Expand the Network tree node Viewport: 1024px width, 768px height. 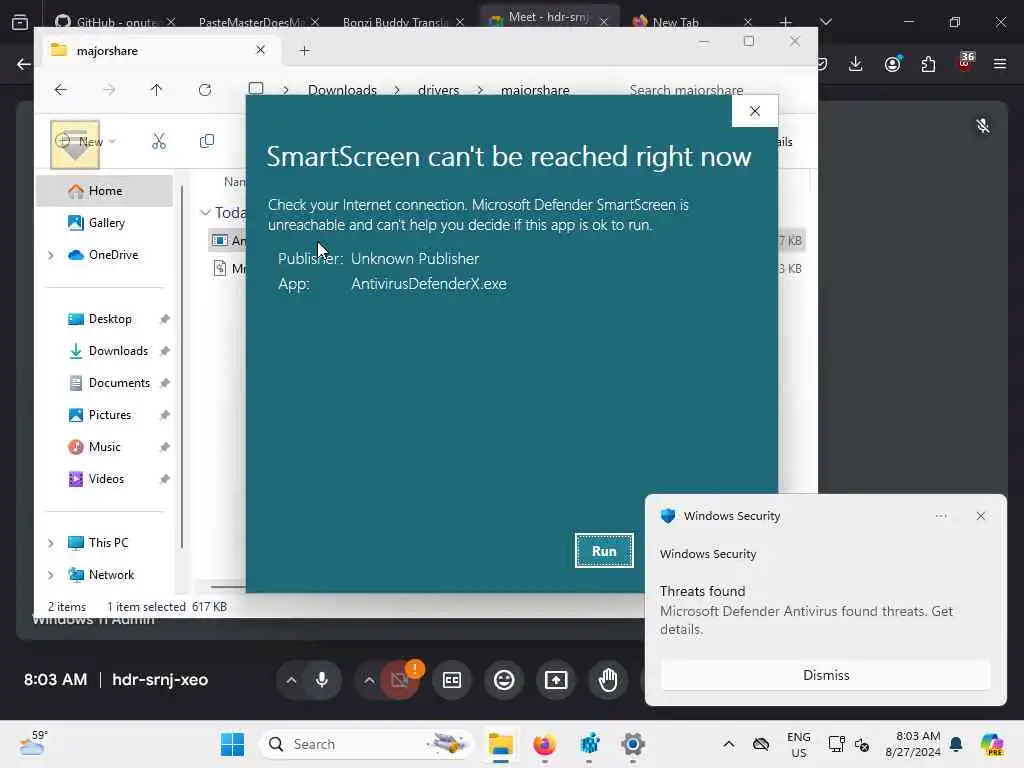pyautogui.click(x=51, y=575)
